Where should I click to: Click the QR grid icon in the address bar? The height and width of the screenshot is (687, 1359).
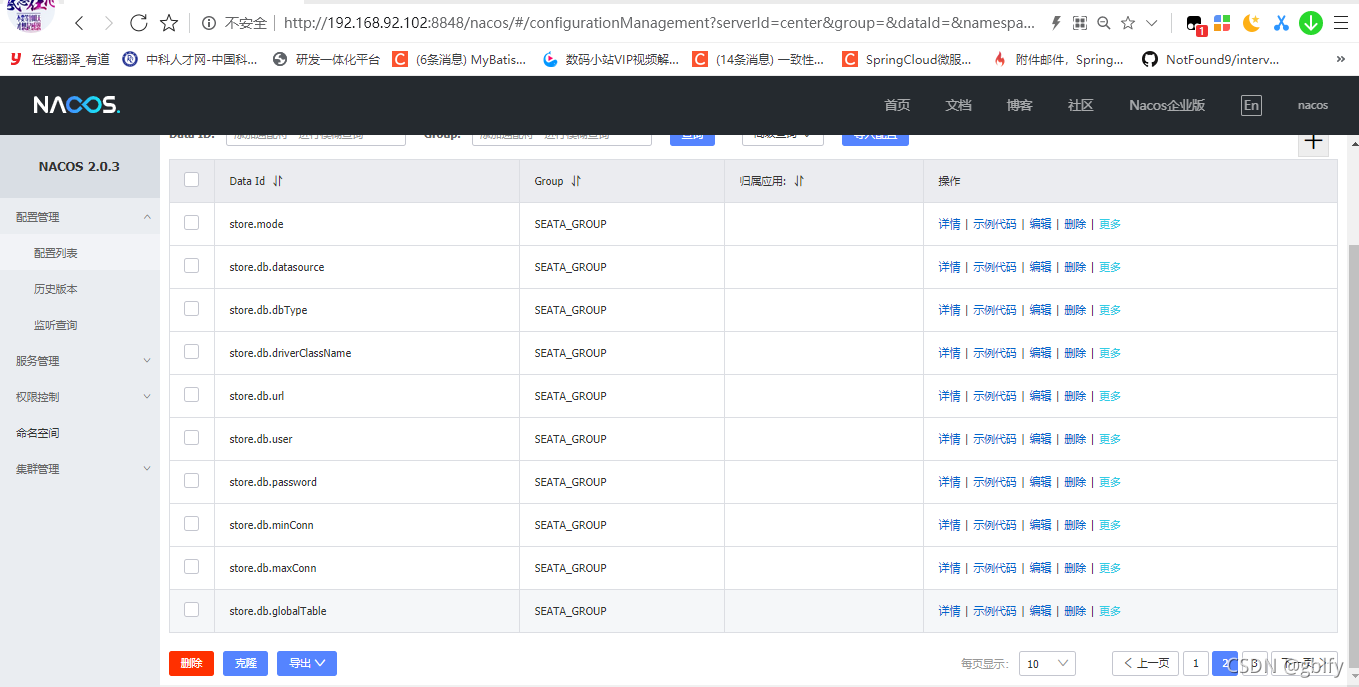click(x=1080, y=23)
